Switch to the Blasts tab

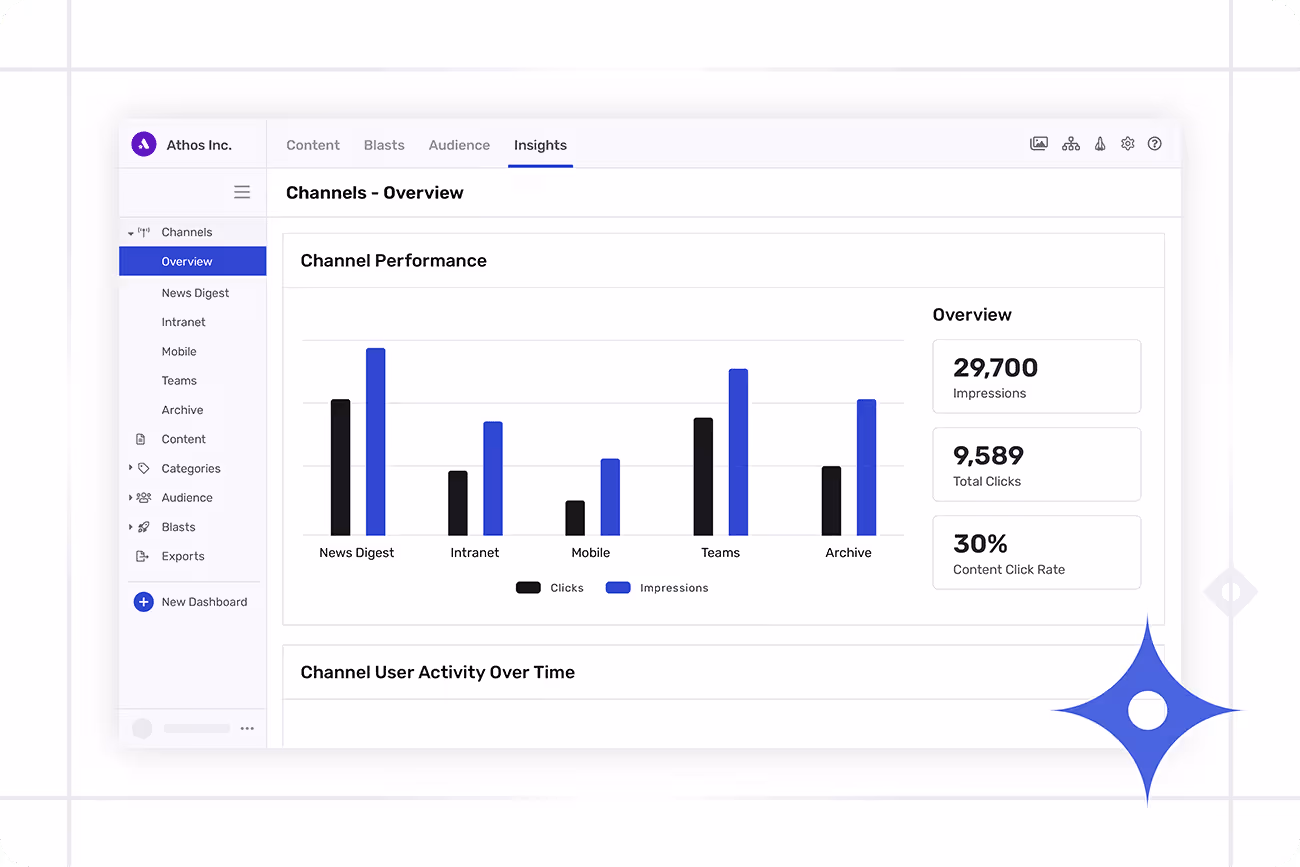384,145
